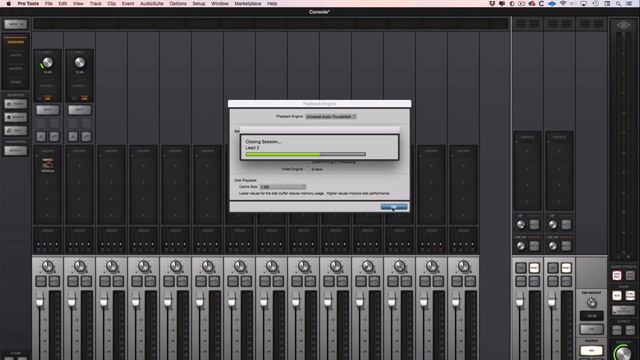Click OK in the Playback Engine dialog

(x=394, y=207)
